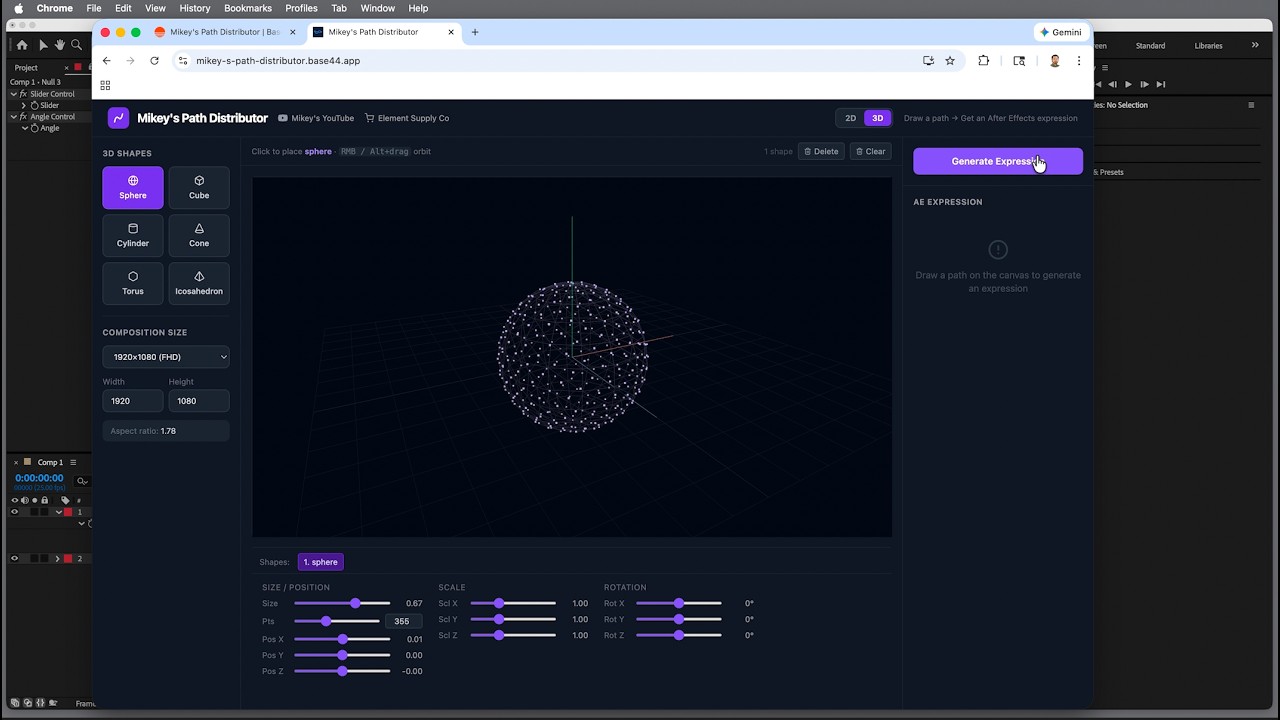Select the Cylinder shape
This screenshot has height=720, width=1280.
point(132,236)
